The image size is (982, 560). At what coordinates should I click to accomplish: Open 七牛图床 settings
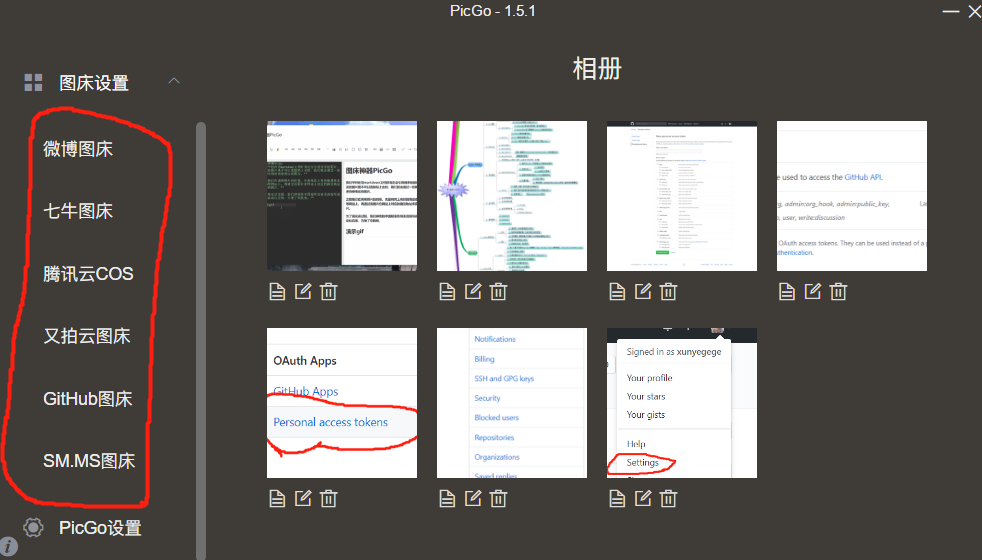pyautogui.click(x=78, y=211)
